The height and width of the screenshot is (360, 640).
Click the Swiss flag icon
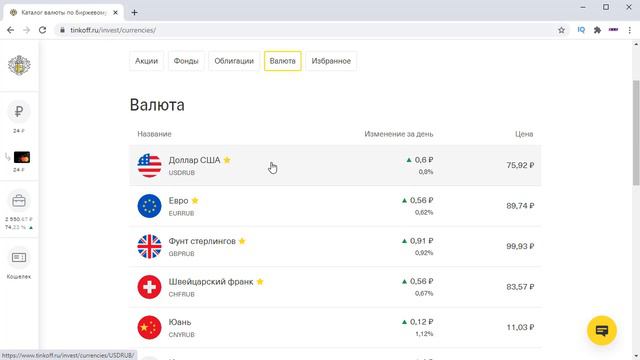[149, 287]
